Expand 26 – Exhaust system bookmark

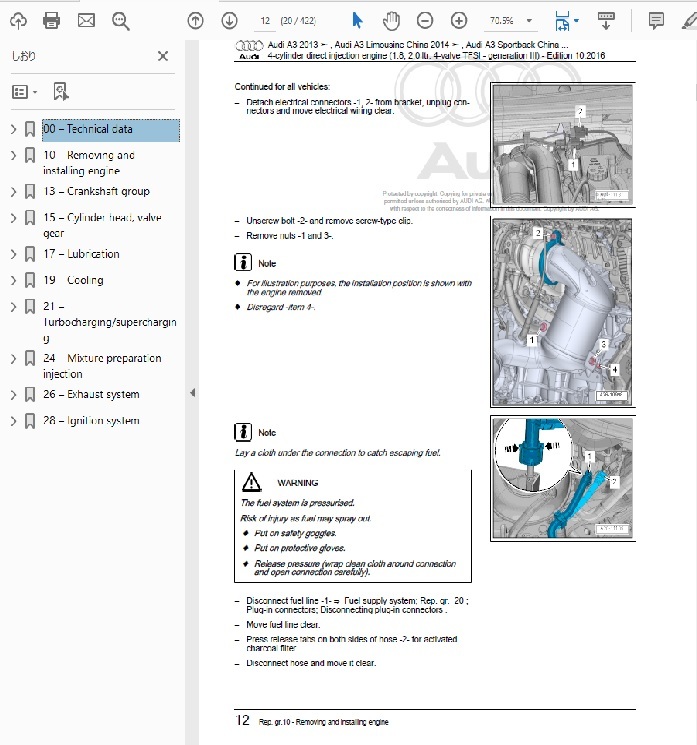click(13, 395)
